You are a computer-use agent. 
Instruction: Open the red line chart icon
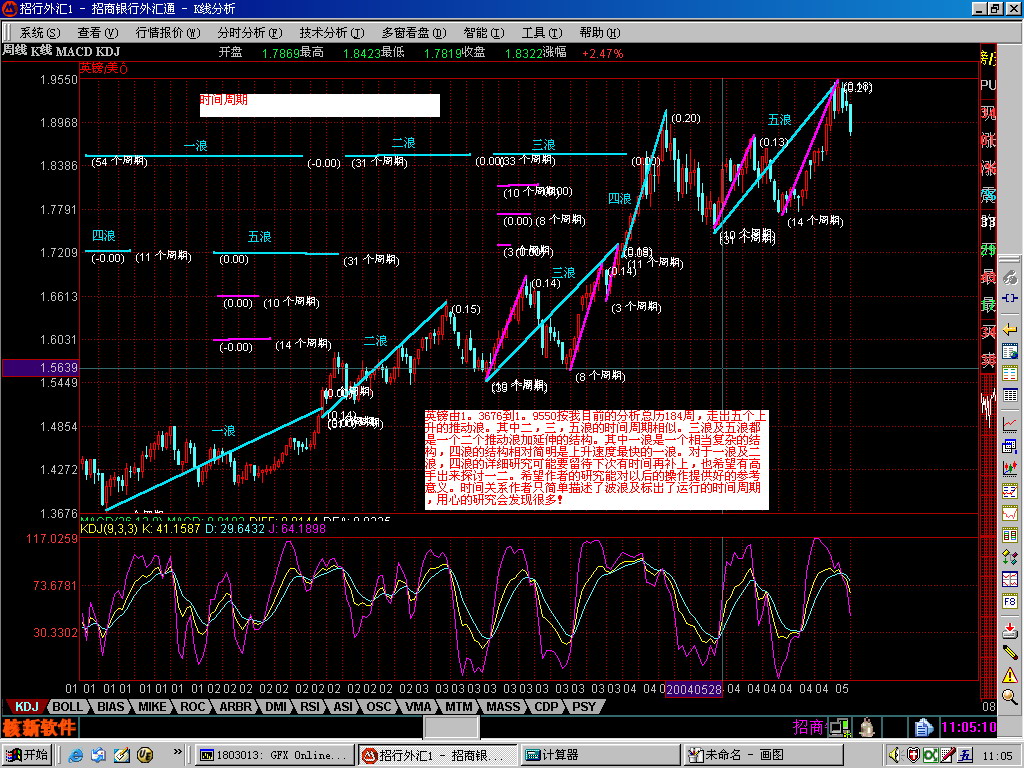point(1010,424)
